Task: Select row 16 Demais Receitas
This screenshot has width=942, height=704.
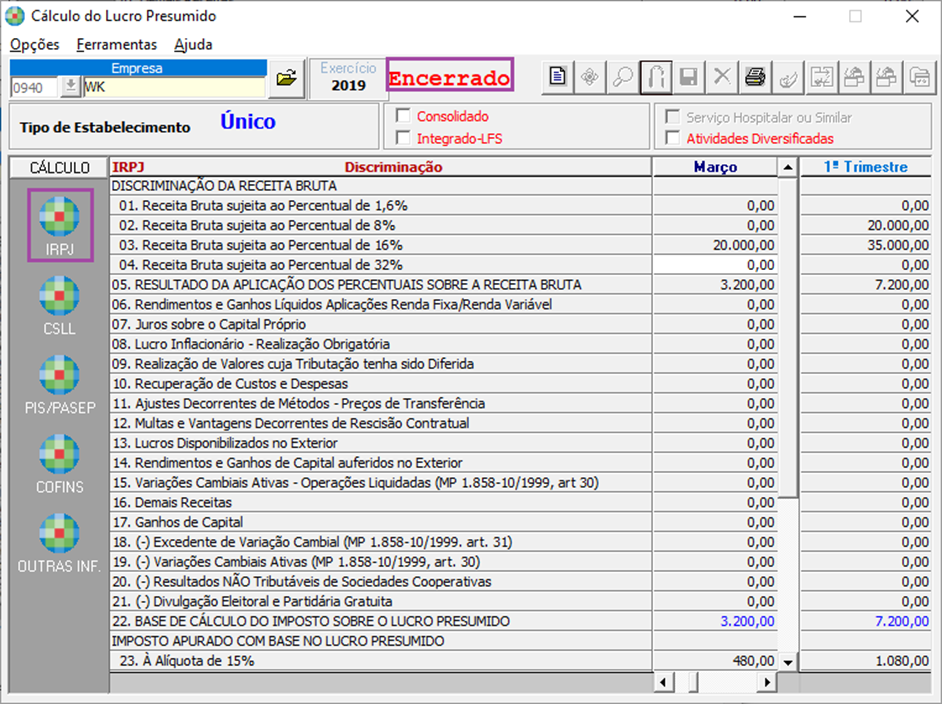Action: 381,503
